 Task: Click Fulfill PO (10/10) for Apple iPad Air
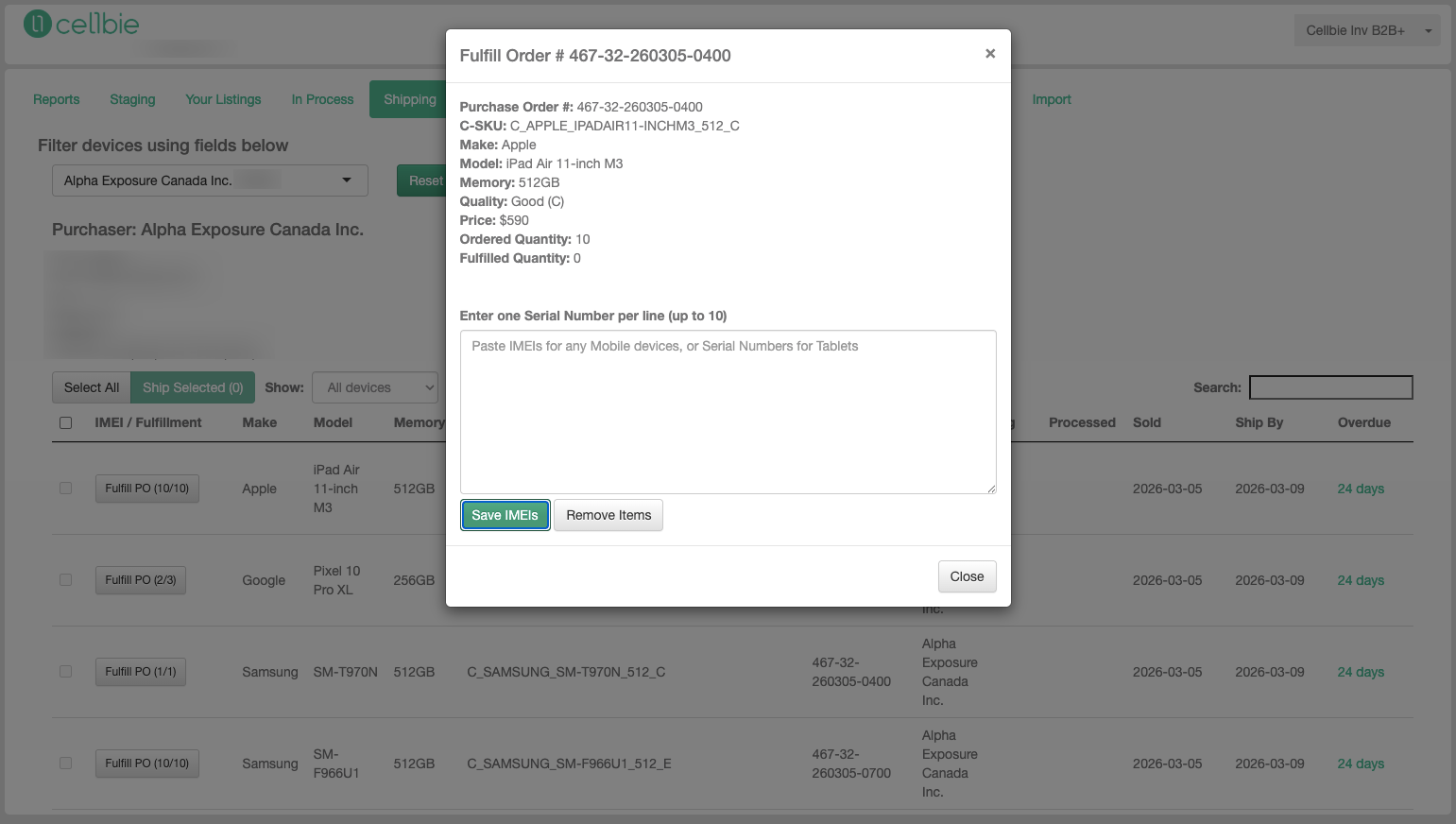(146, 489)
